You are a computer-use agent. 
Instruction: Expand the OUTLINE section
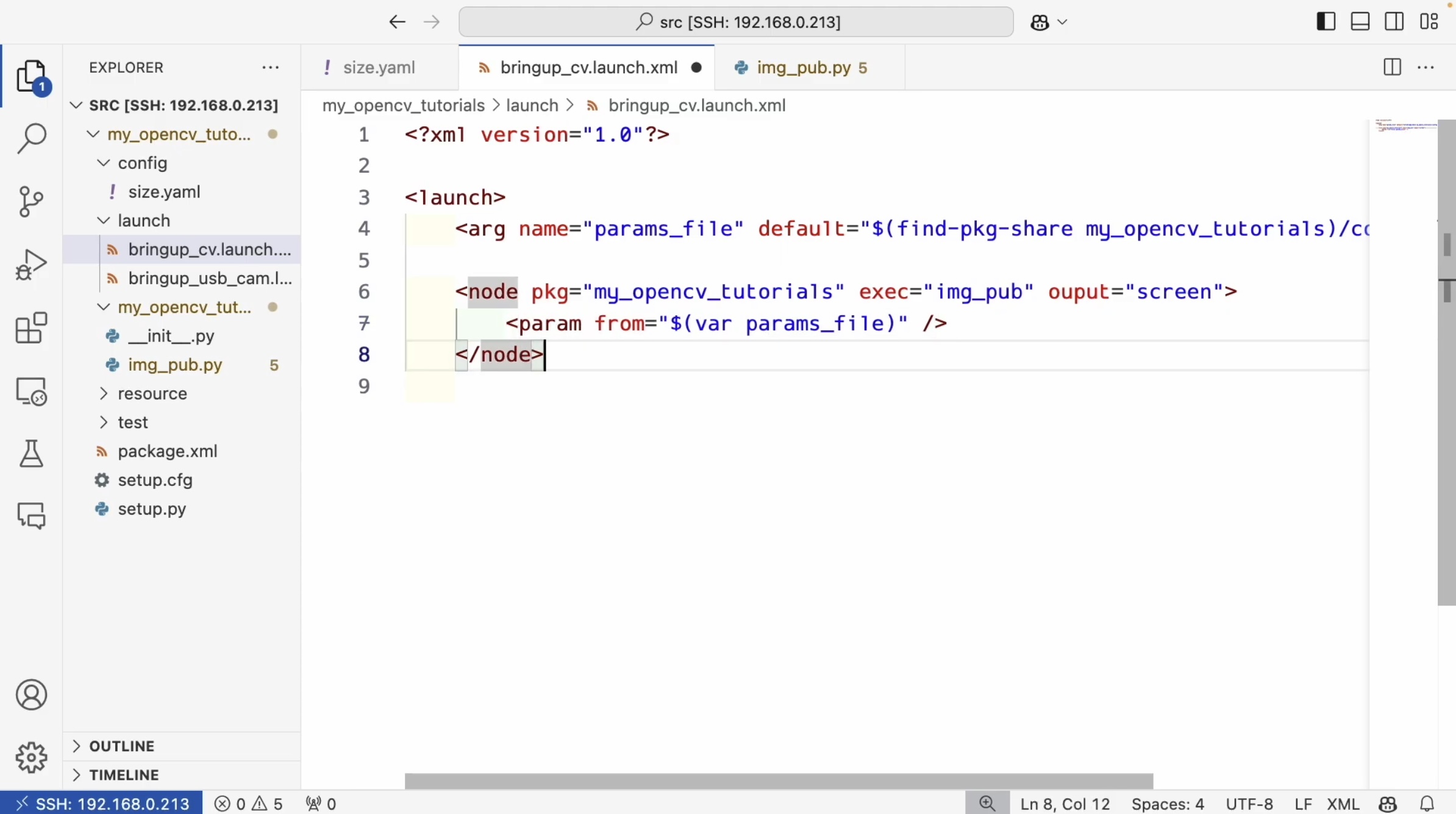point(122,746)
